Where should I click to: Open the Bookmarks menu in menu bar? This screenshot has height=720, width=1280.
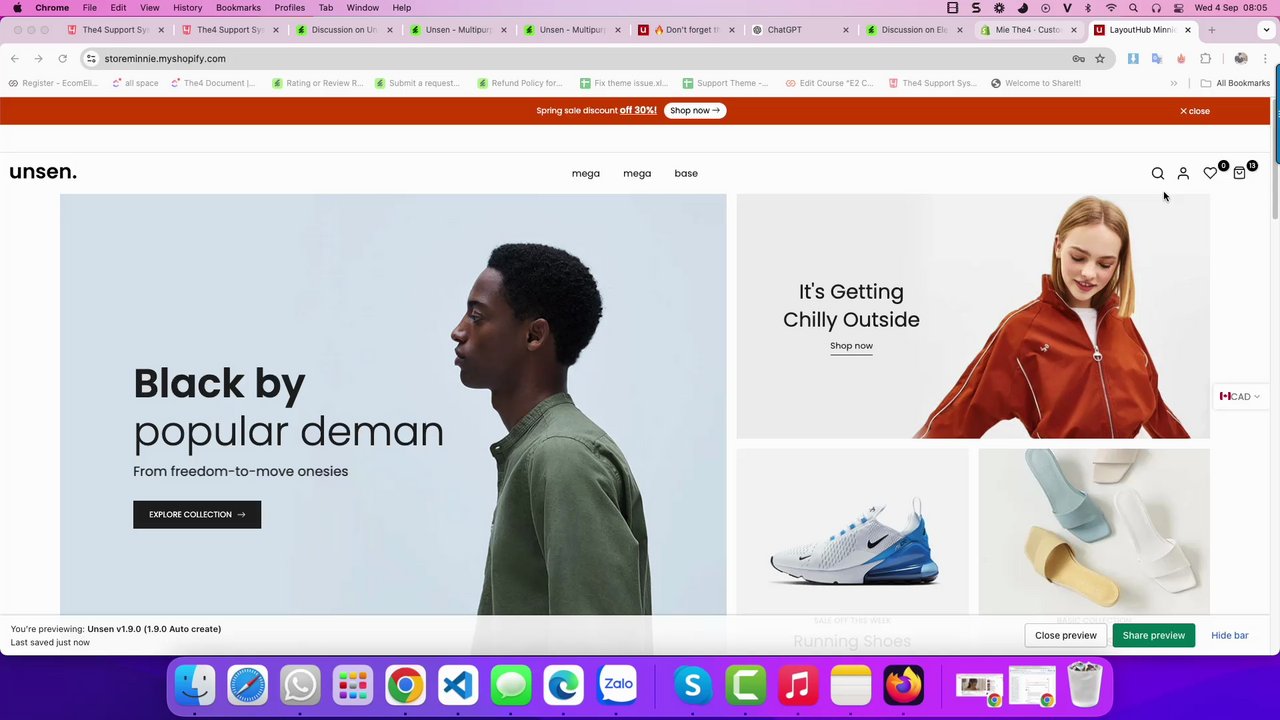point(238,8)
